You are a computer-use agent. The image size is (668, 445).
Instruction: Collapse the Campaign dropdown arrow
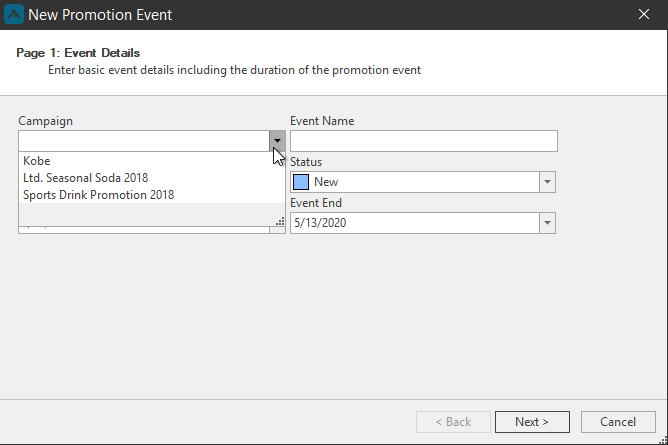[277, 141]
